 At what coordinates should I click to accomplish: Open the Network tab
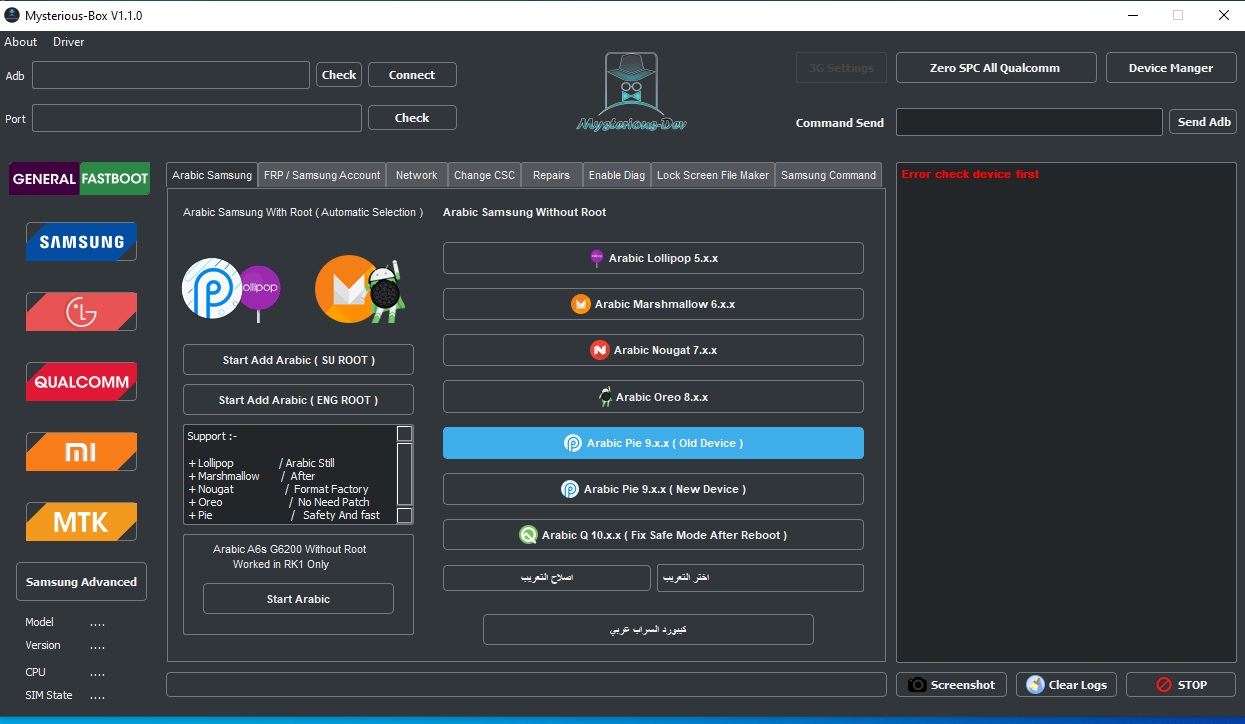tap(417, 175)
